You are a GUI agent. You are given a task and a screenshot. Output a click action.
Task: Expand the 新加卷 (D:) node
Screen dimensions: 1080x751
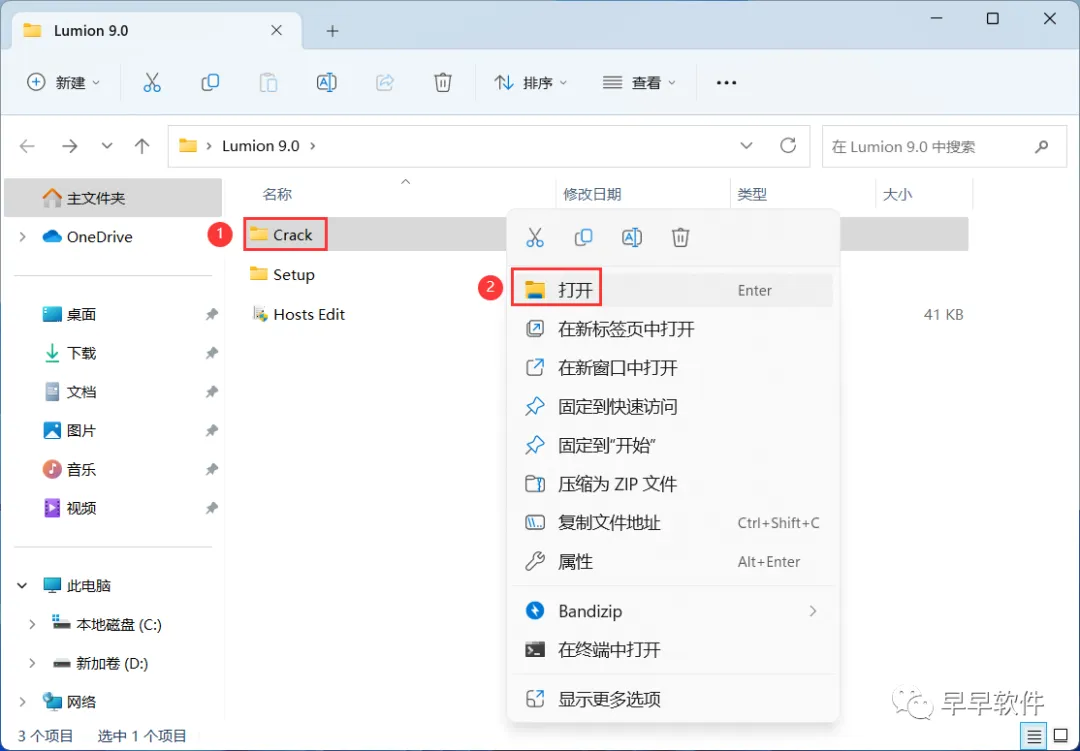(32, 663)
